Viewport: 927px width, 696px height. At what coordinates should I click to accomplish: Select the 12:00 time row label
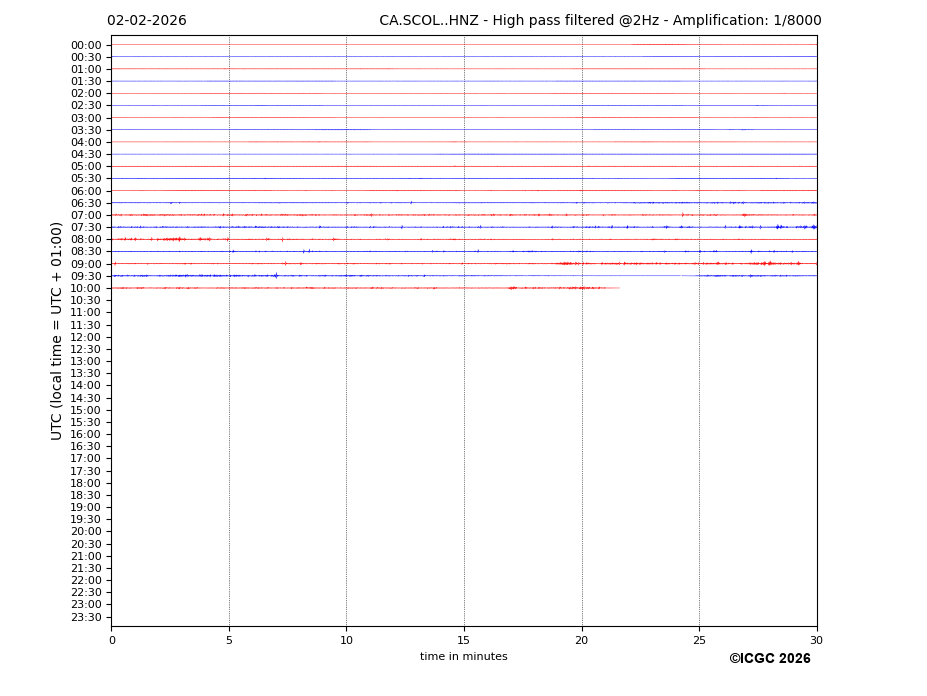(x=85, y=337)
